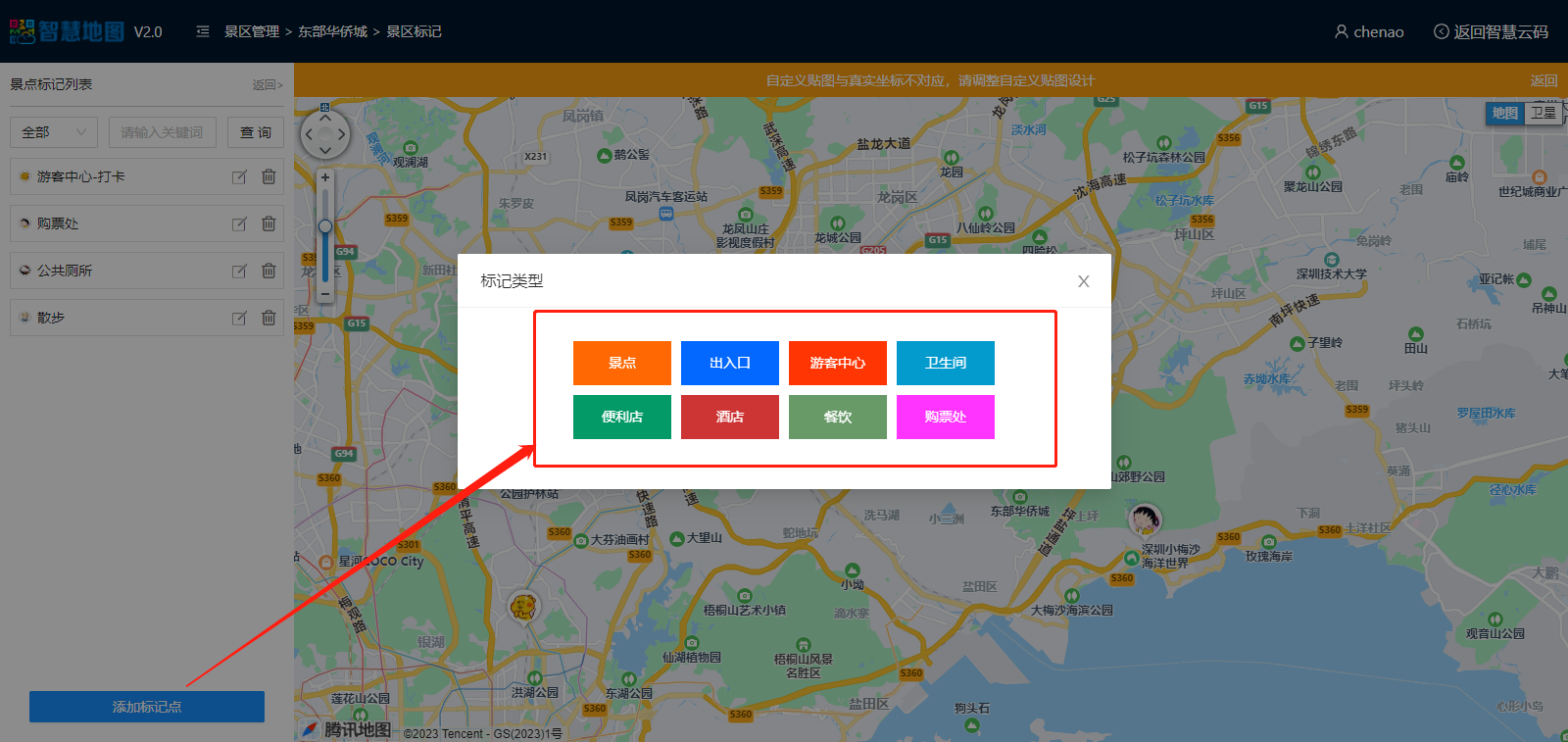Click the map zoom out minus button
The image size is (1568, 742).
point(325,293)
